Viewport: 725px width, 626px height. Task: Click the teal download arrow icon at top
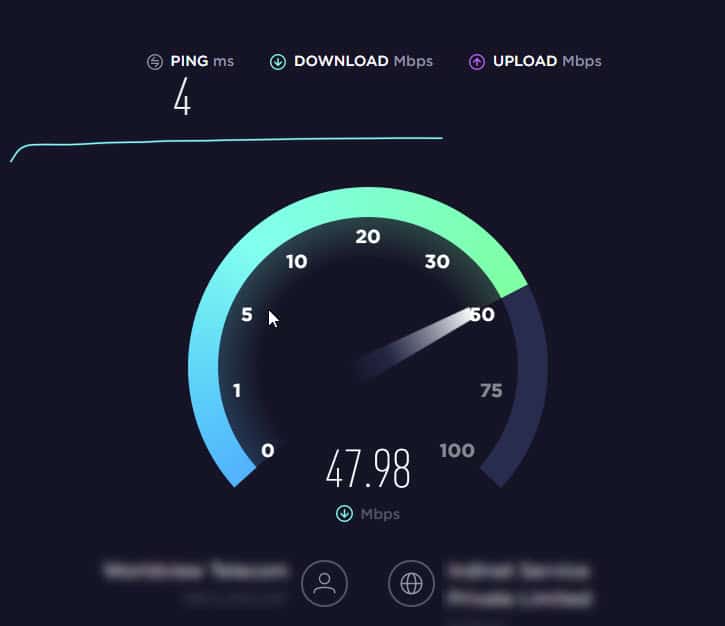[x=278, y=61]
